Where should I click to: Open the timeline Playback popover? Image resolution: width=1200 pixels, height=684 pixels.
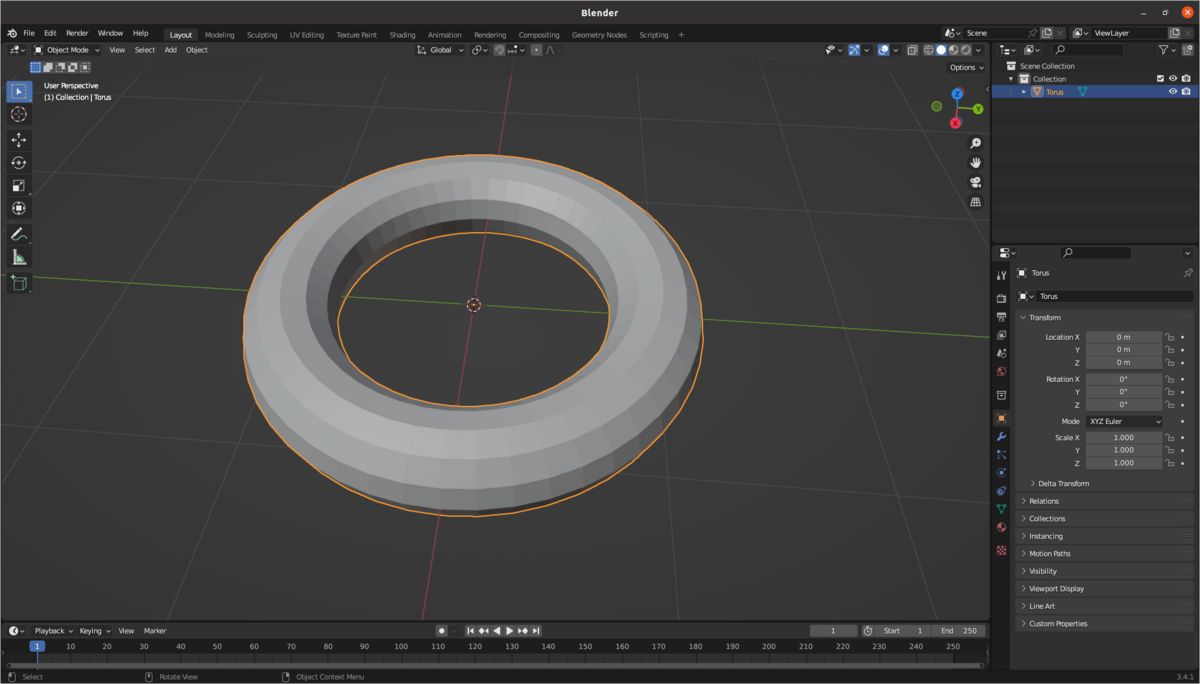54,631
